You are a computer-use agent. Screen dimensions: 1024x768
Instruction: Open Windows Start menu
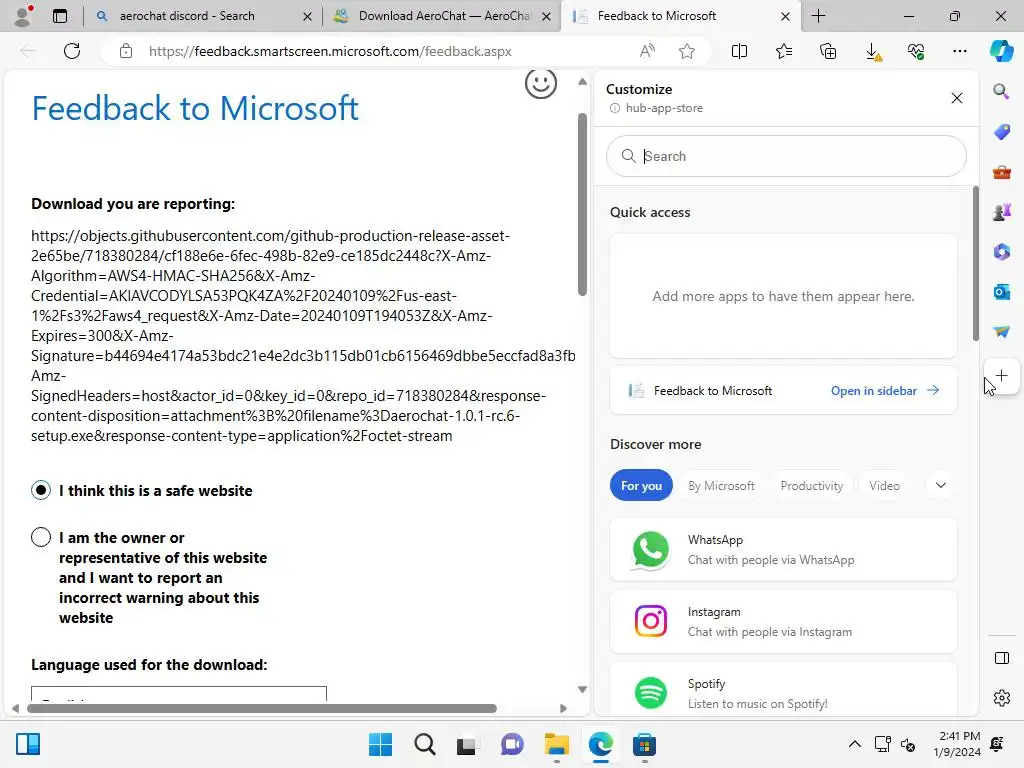tap(380, 744)
